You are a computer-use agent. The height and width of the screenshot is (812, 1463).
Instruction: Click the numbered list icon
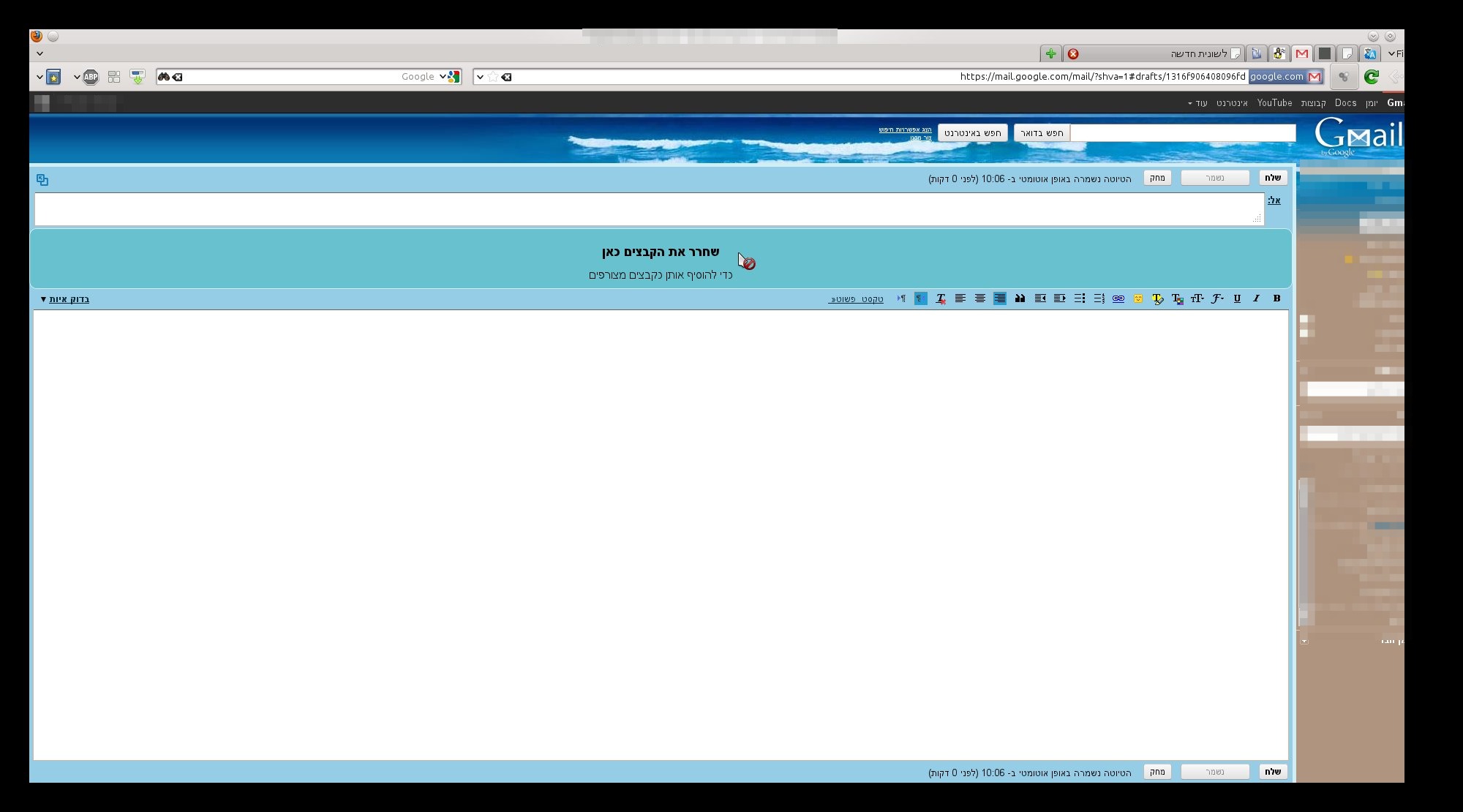click(x=1099, y=298)
